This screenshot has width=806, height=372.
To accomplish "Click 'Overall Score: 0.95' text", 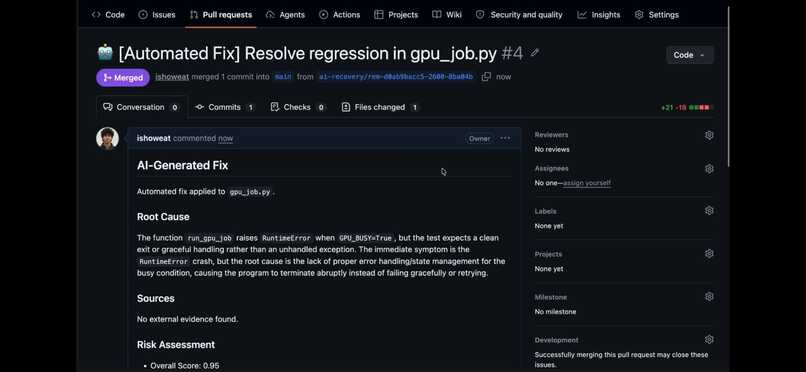I will pos(185,366).
